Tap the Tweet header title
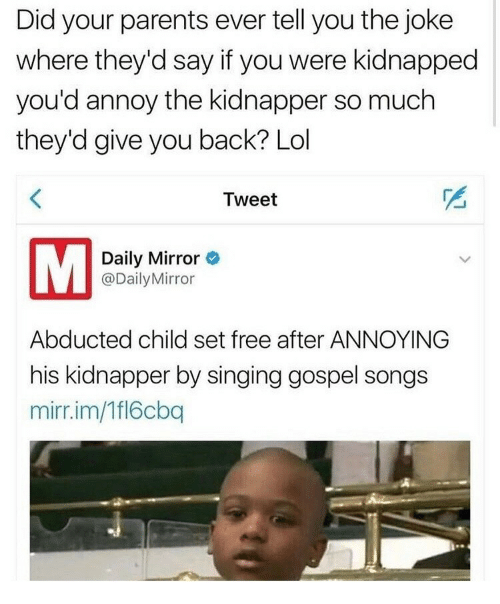This screenshot has height=604, width=500. click(250, 200)
